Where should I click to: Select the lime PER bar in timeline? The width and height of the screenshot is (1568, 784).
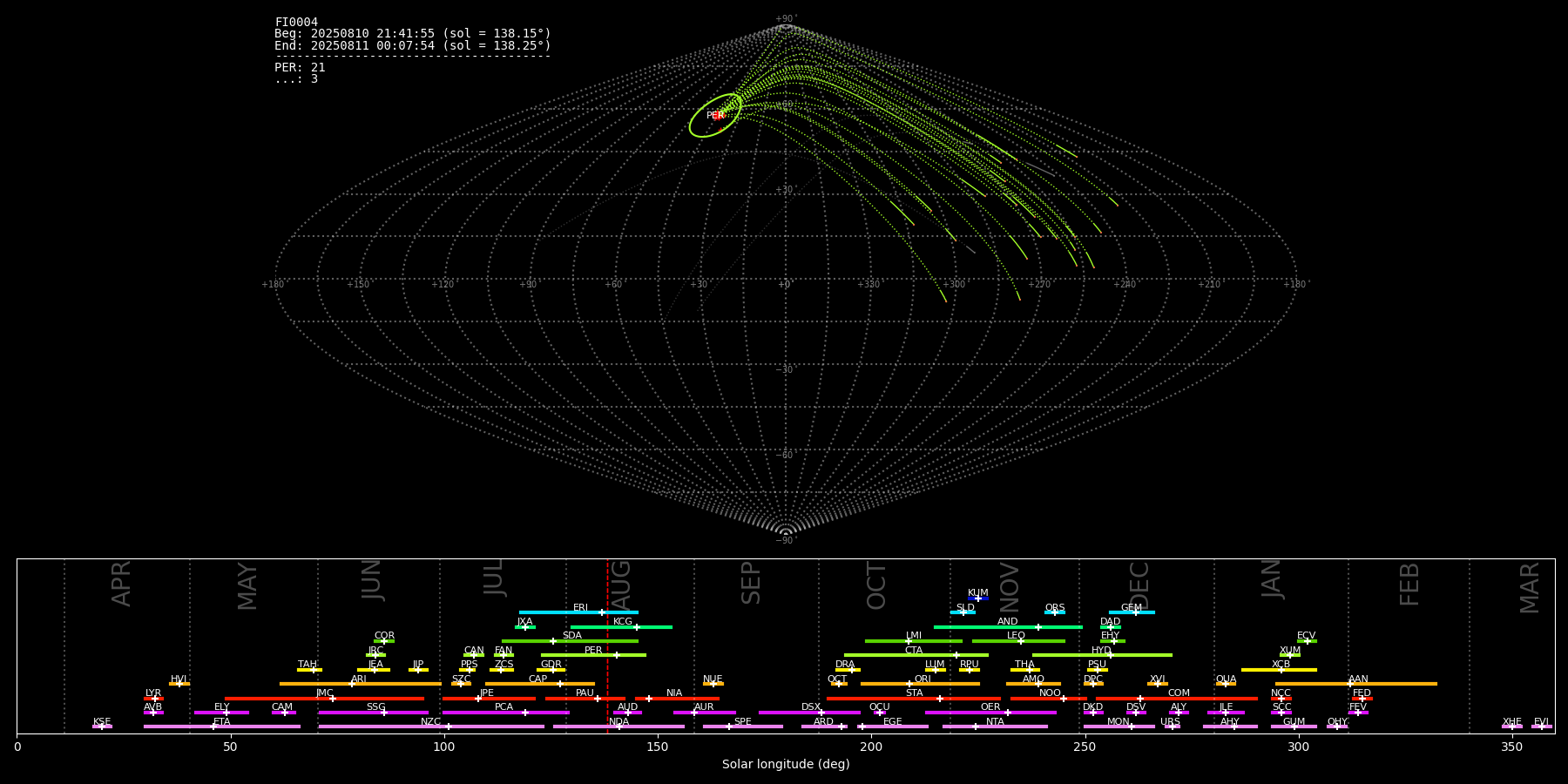(593, 655)
